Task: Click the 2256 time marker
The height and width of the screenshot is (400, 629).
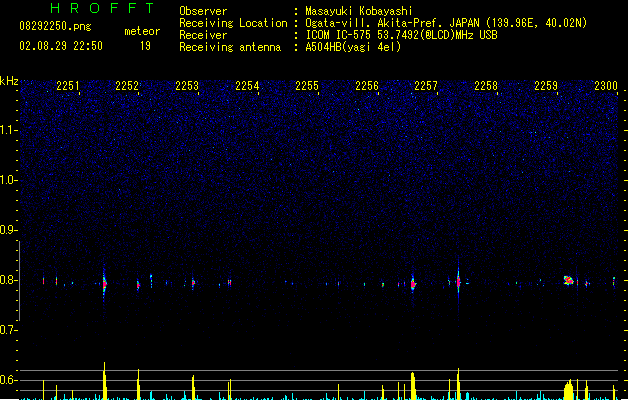Action: [367, 86]
